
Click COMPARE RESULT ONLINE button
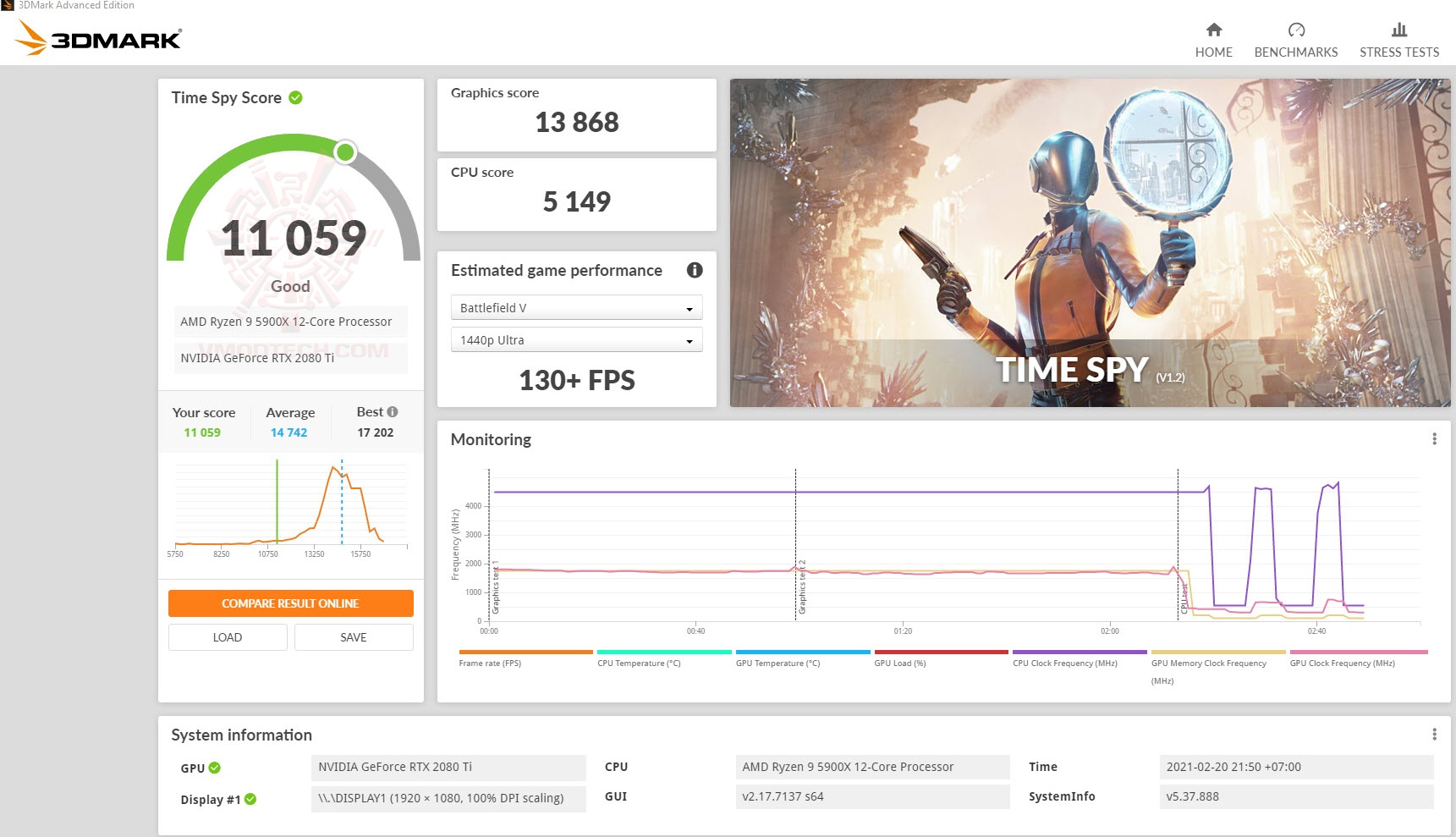coord(291,603)
